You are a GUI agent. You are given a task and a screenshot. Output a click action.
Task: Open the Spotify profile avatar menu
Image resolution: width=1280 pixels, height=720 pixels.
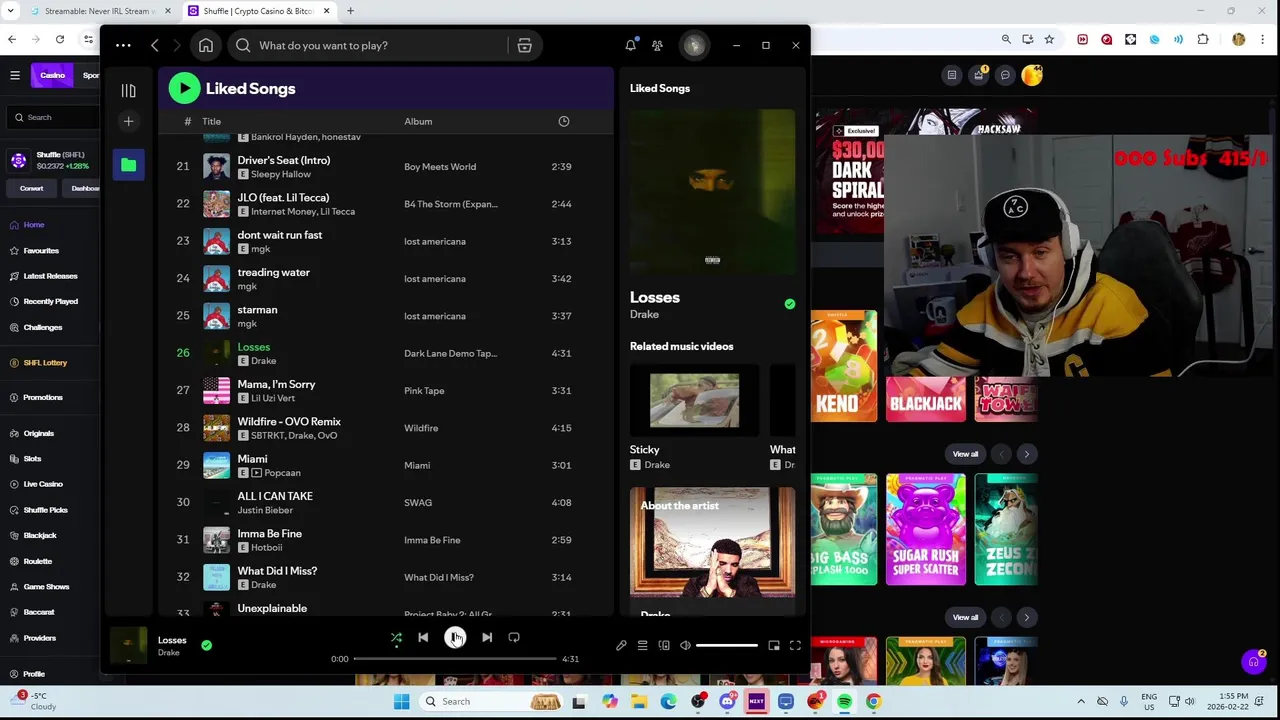(x=694, y=45)
